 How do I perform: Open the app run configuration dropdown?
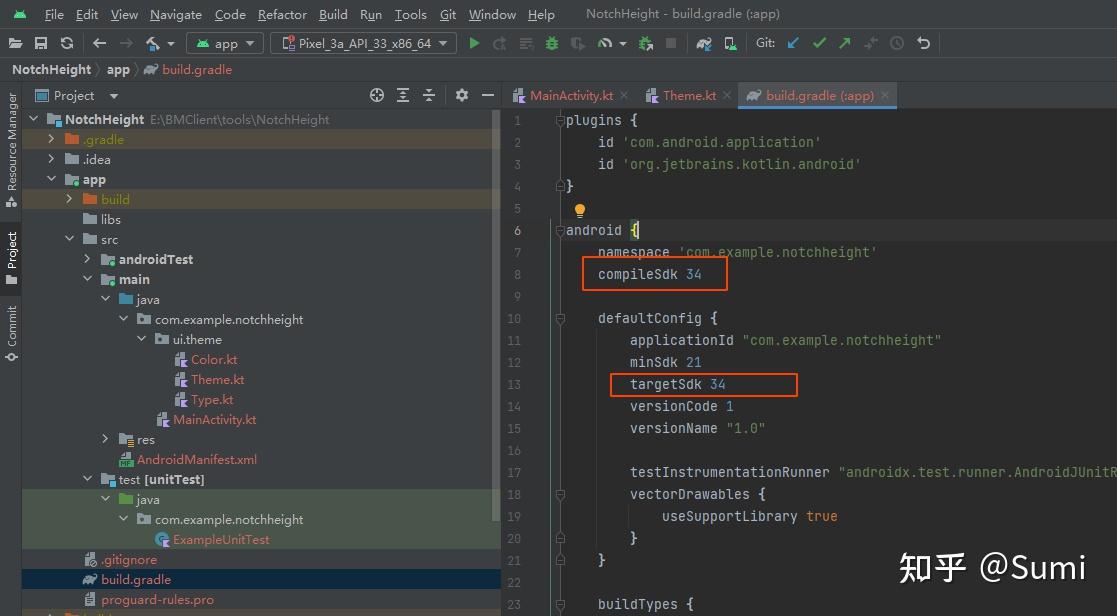pos(226,43)
